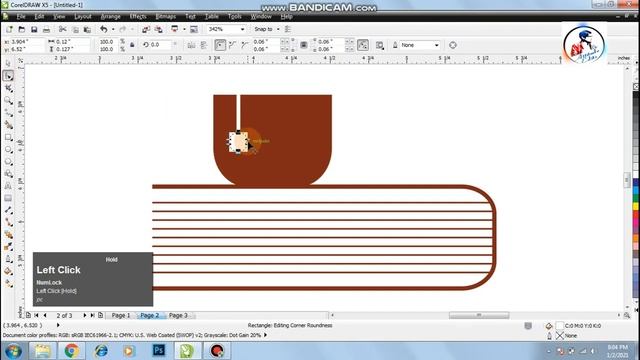Create a new document
Image resolution: width=640 pixels, height=360 pixels.
[9, 29]
